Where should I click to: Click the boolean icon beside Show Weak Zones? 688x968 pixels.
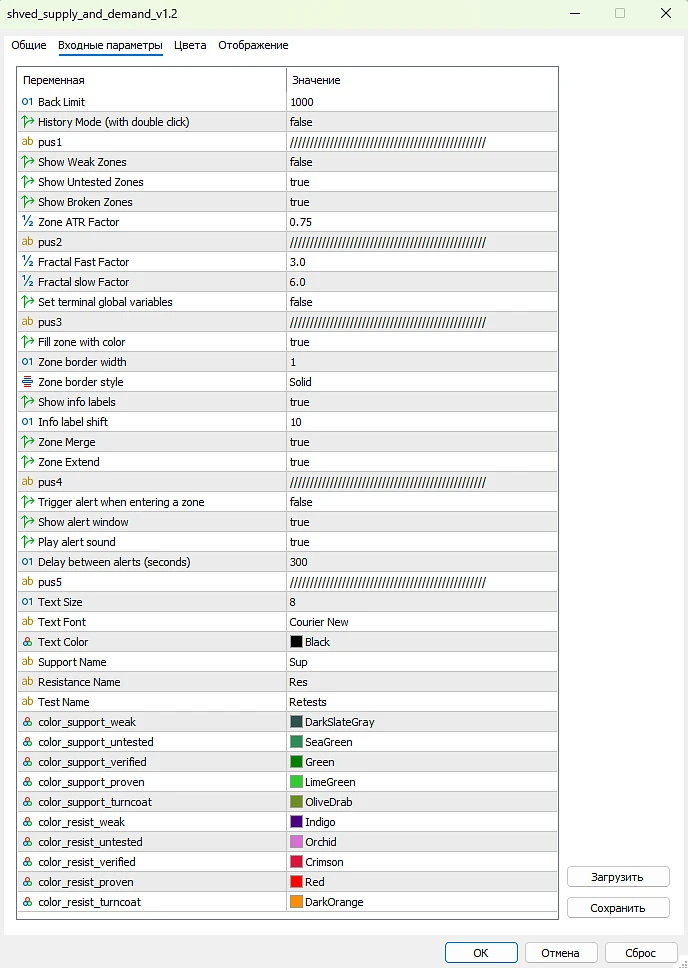27,162
